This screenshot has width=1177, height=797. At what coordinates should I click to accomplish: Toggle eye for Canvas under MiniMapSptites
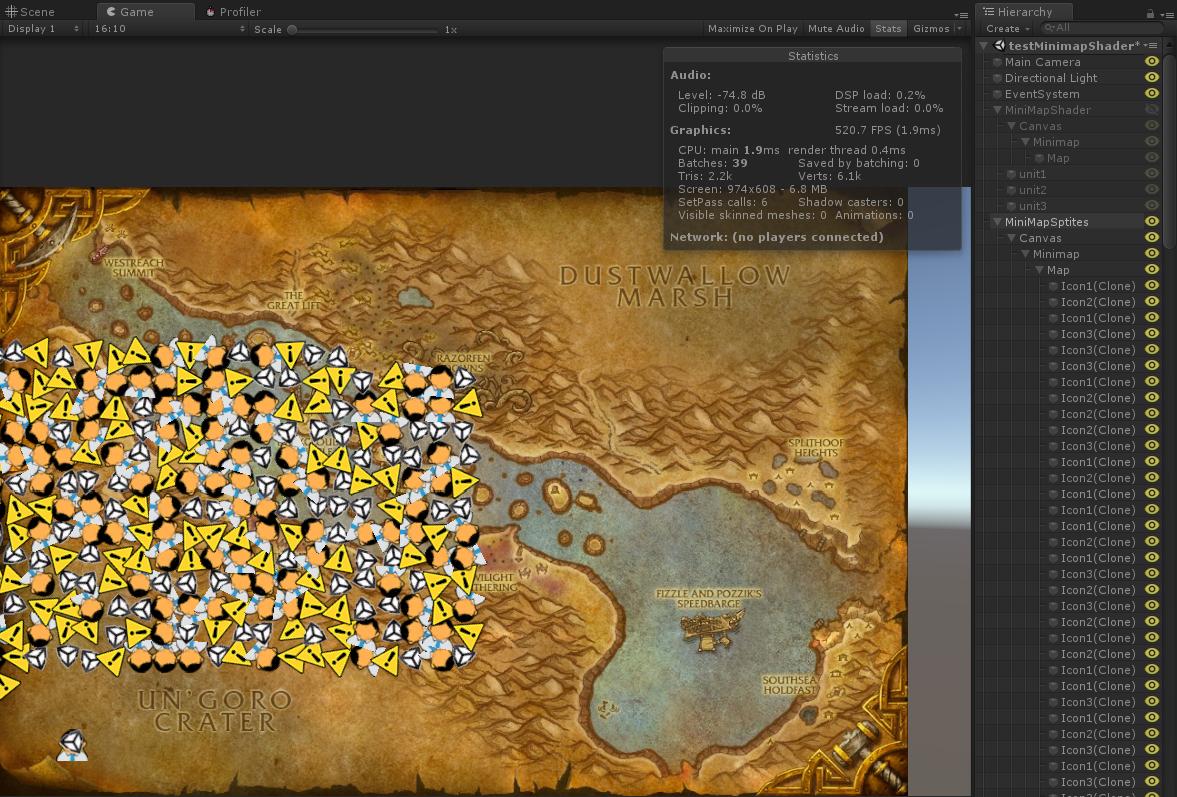(x=1151, y=237)
